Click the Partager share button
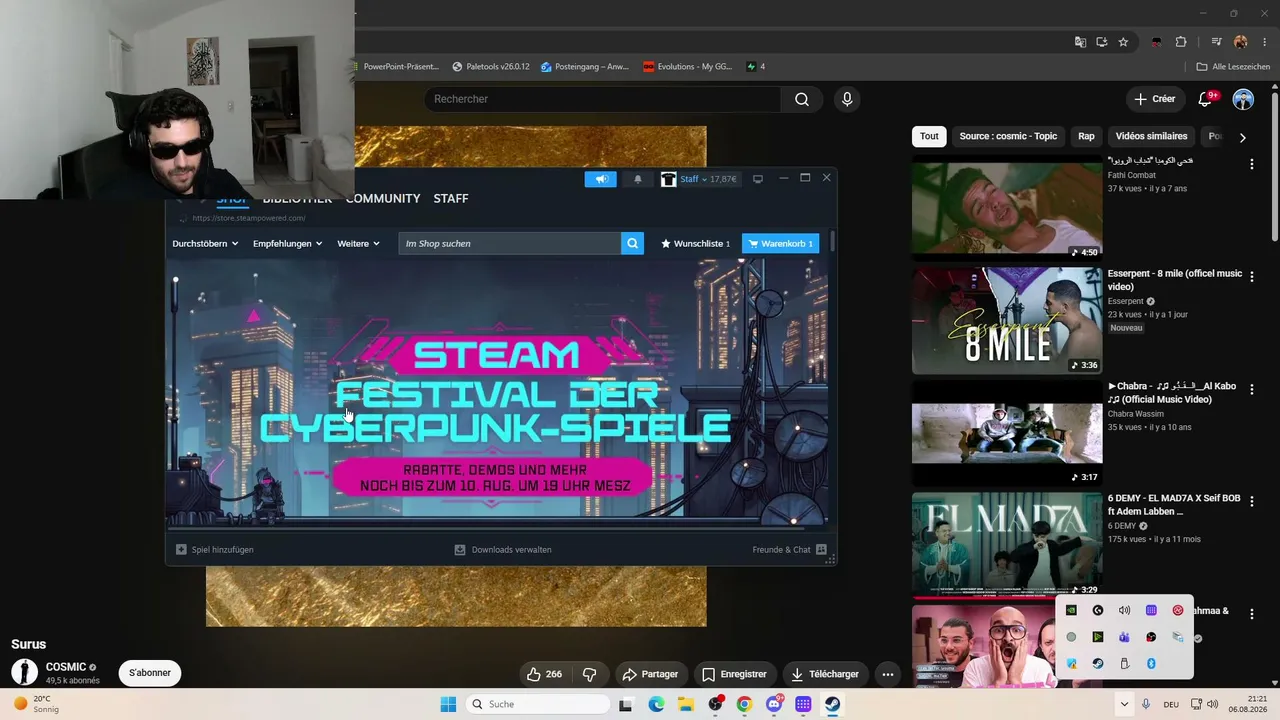The image size is (1280, 720). (650, 674)
